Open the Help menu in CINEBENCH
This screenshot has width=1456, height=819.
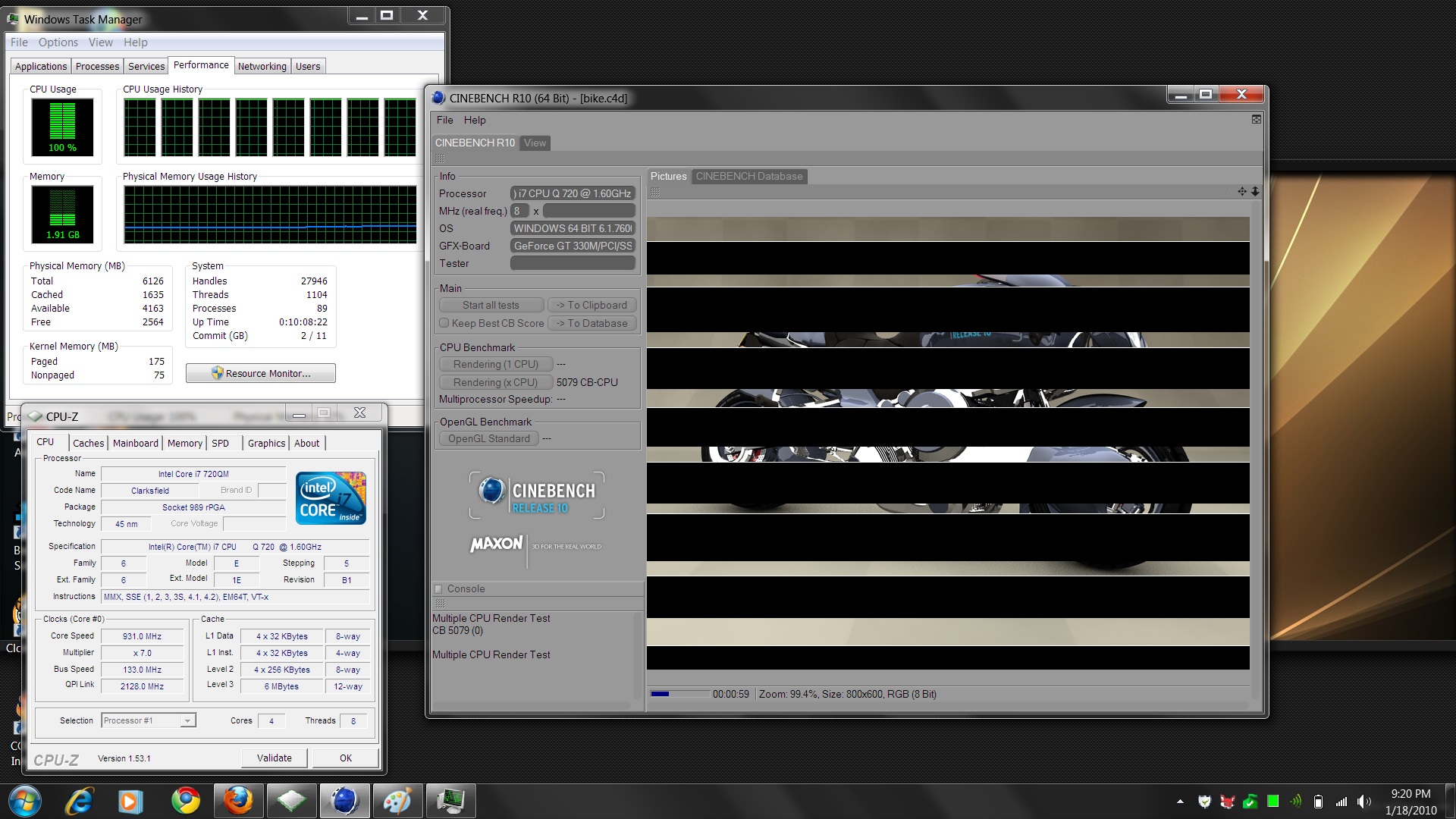pos(475,120)
